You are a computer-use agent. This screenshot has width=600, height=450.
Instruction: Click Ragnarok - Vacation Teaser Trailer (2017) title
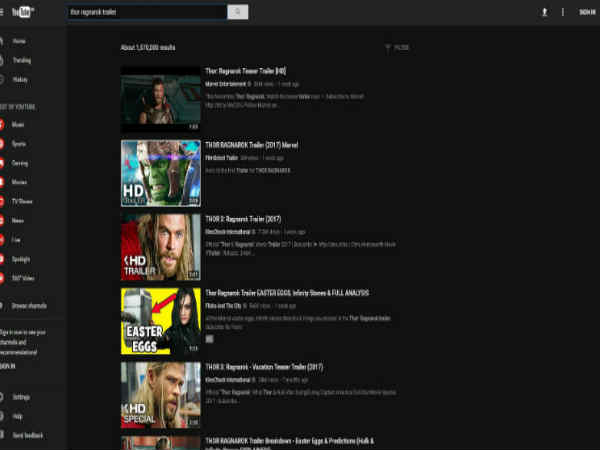(x=264, y=367)
